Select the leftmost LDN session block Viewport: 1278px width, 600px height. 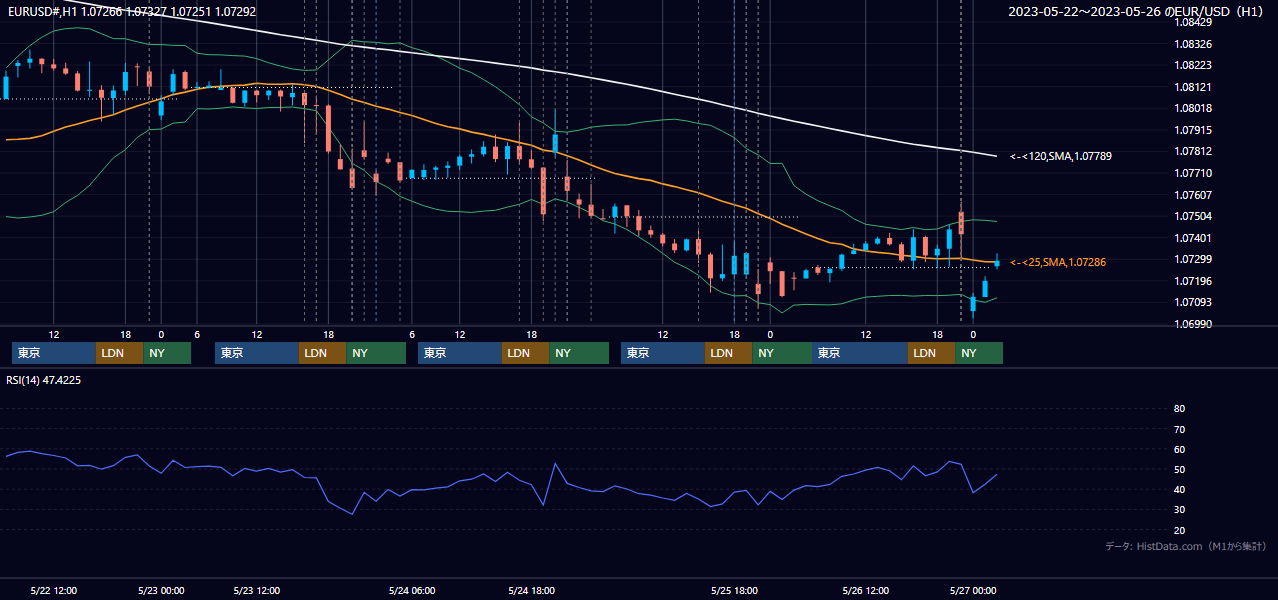120,353
